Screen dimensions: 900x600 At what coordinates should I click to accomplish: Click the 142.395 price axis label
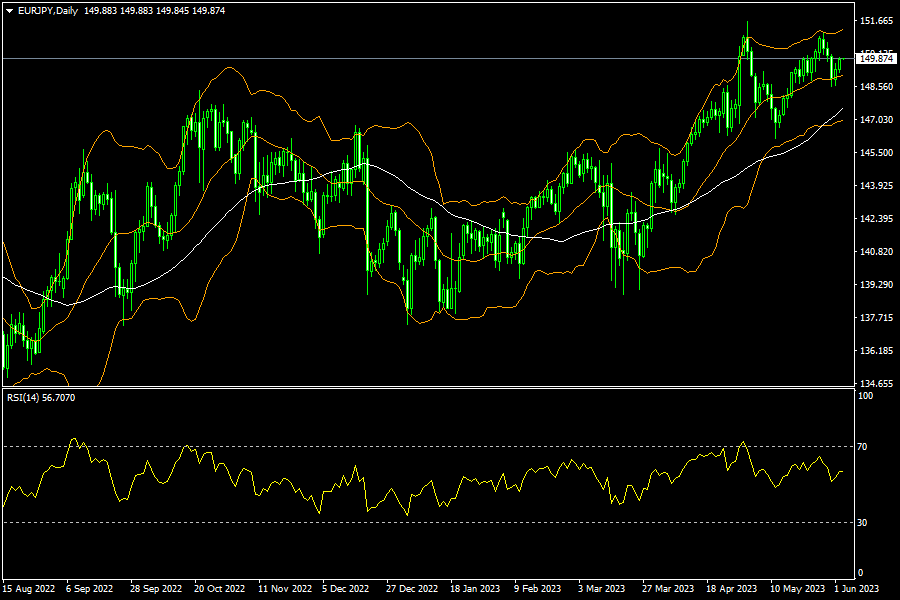pos(876,219)
